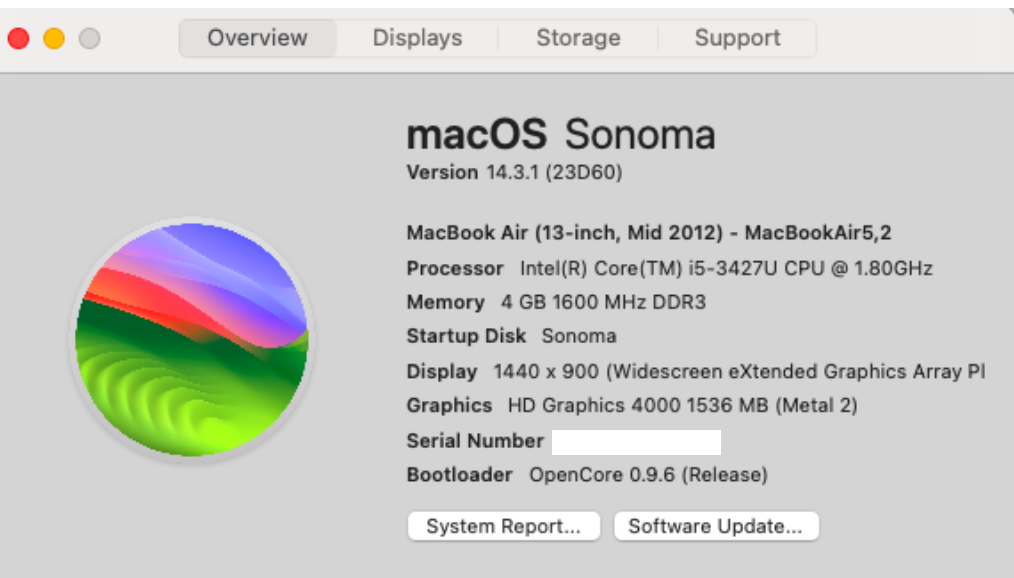Click the Intel Core i5 processor value

point(725,268)
